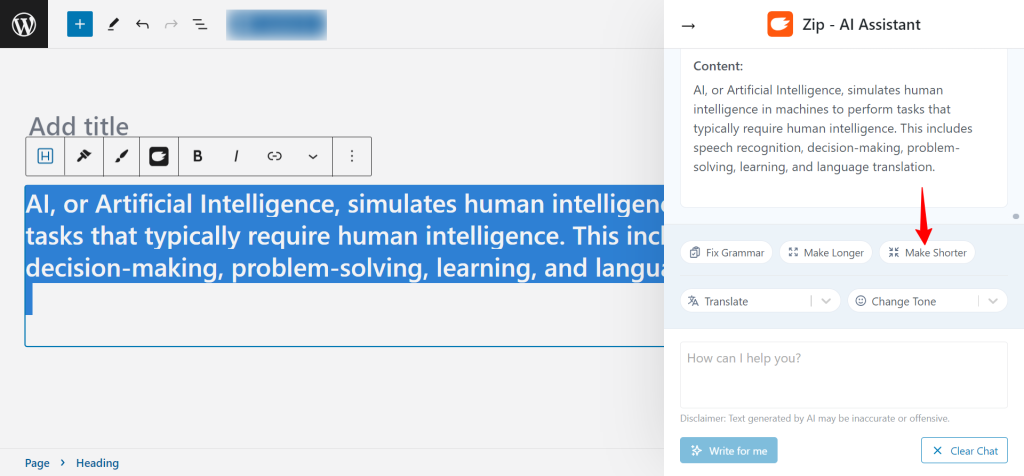The height and width of the screenshot is (476, 1024).
Task: Click the Heading block type icon
Action: click(45, 156)
